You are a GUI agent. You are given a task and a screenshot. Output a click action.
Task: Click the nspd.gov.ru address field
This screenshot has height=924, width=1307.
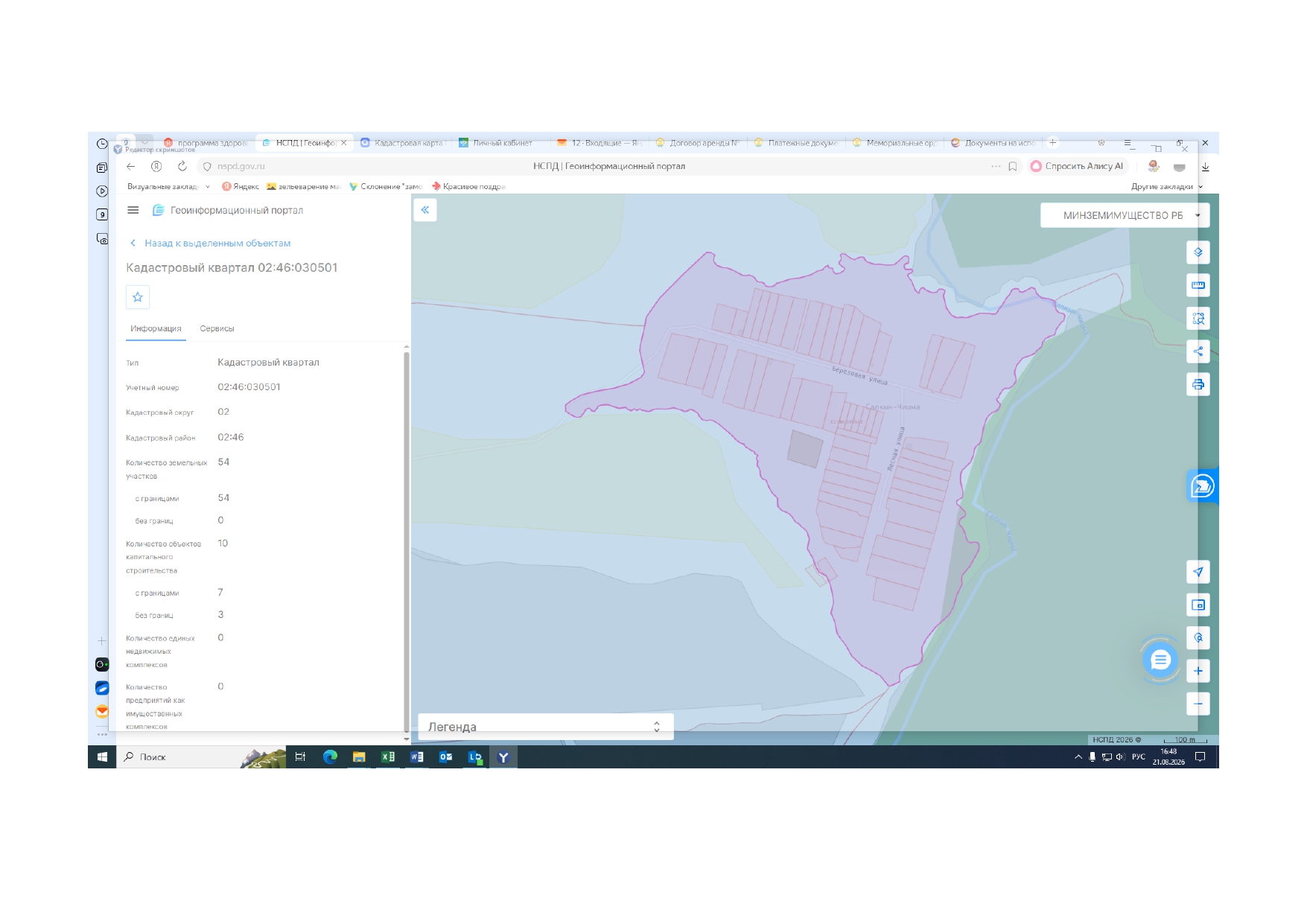click(x=241, y=167)
